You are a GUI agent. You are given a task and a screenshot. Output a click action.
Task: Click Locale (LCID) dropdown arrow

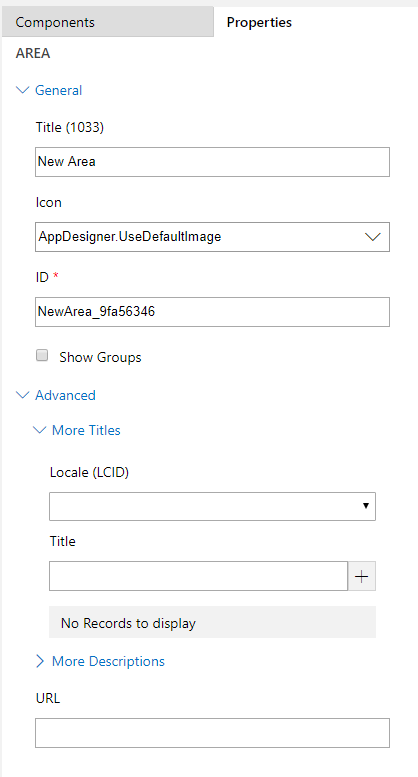[366, 506]
